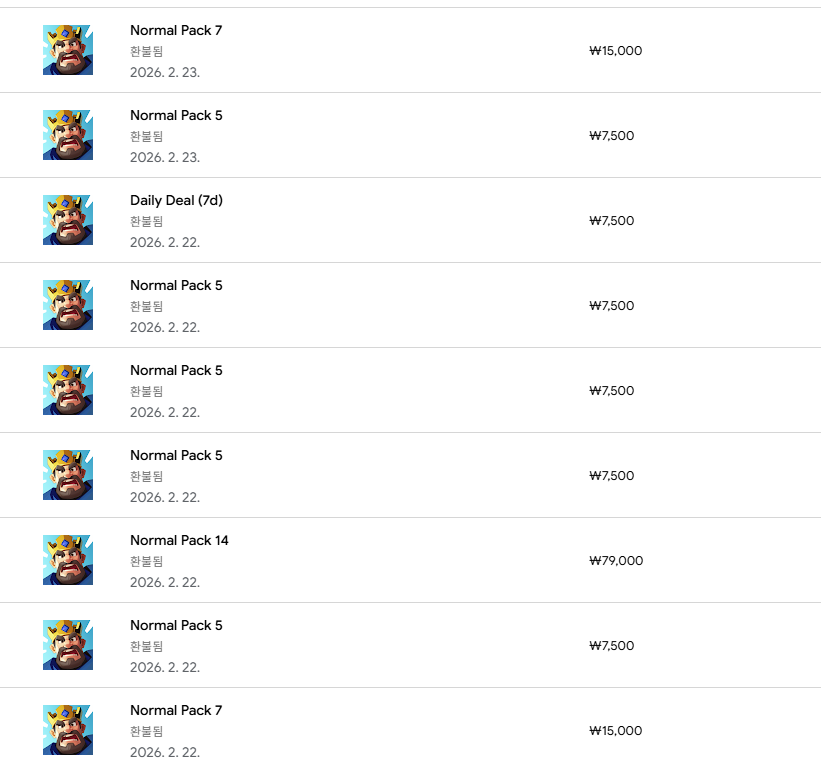The image size is (821, 769).
Task: Click ₩7,500 price of February 23 Normal Pack 5
Action: coord(611,136)
